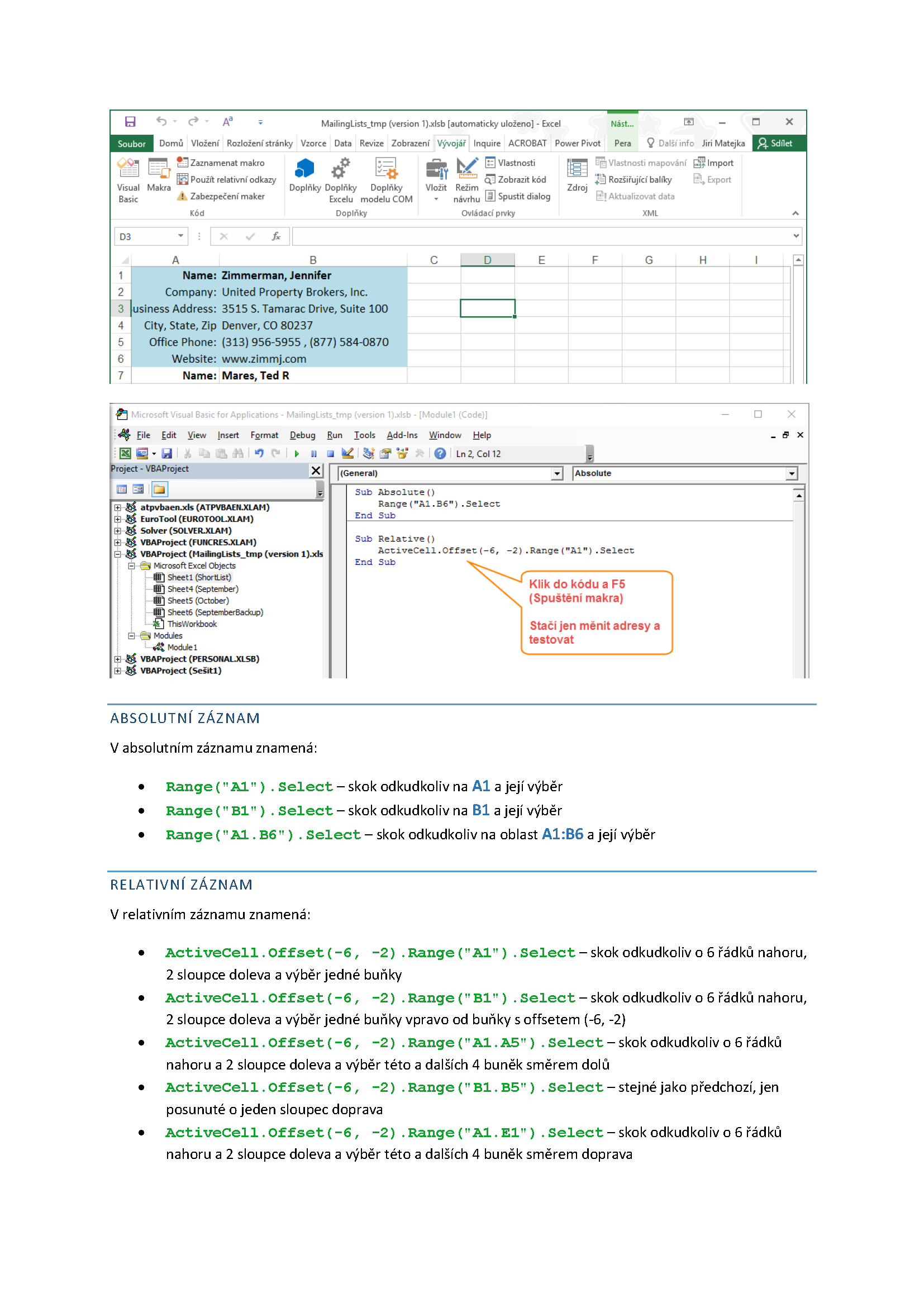Click Zobrazit kód button
This screenshot has width=924, height=1307.
[516, 179]
